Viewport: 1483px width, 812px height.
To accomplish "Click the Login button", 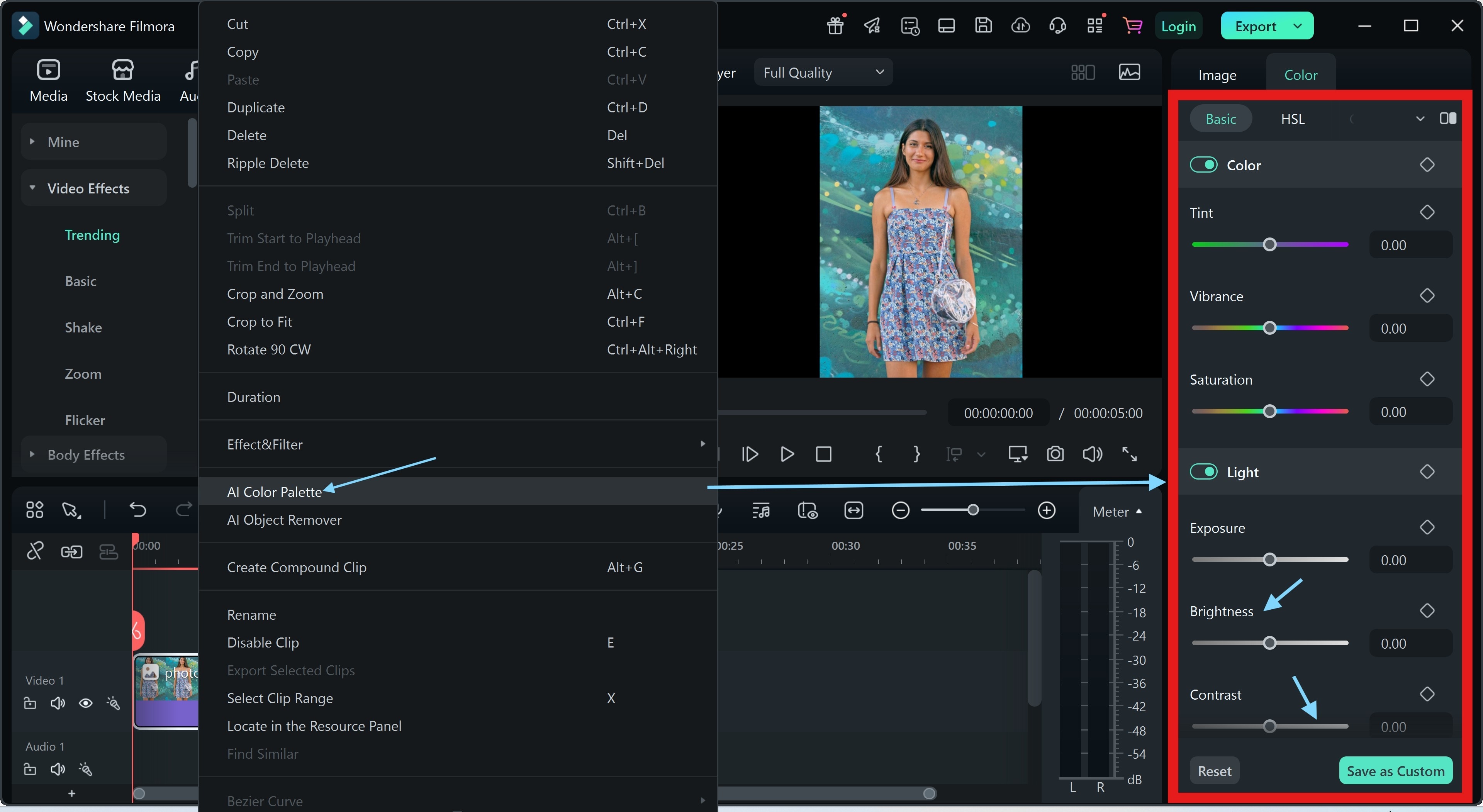I will 1178,26.
